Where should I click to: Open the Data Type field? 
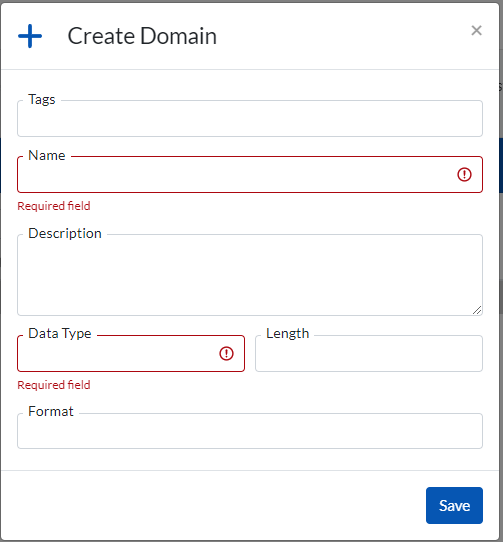pos(131,353)
